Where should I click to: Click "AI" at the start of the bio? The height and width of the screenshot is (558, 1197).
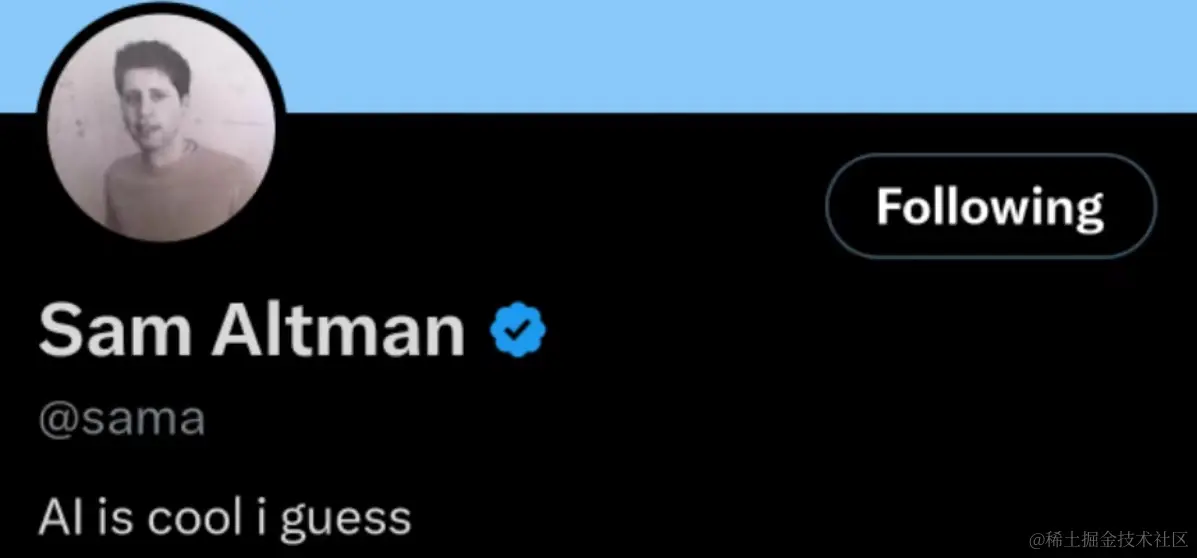tap(57, 517)
